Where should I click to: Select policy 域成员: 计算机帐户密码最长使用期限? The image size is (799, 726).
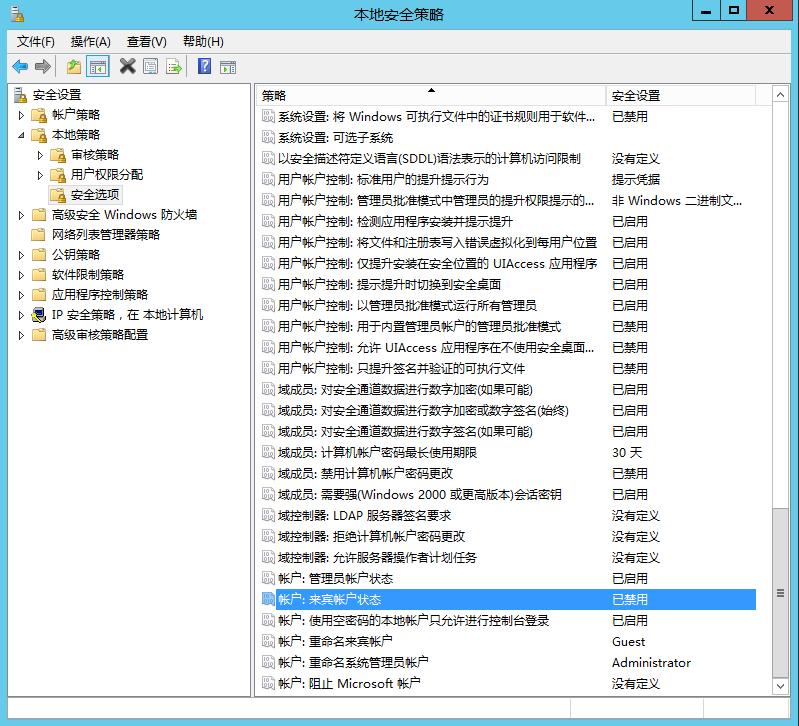[x=378, y=452]
